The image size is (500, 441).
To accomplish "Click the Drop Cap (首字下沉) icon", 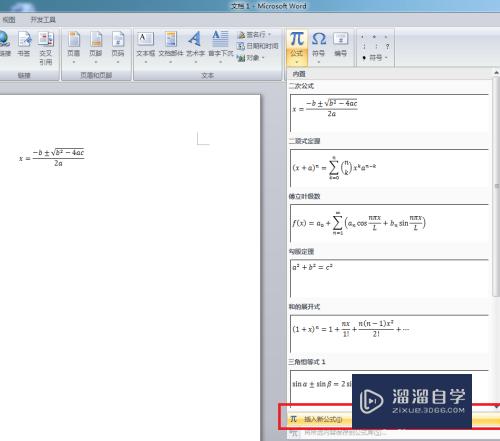I will pos(220,39).
